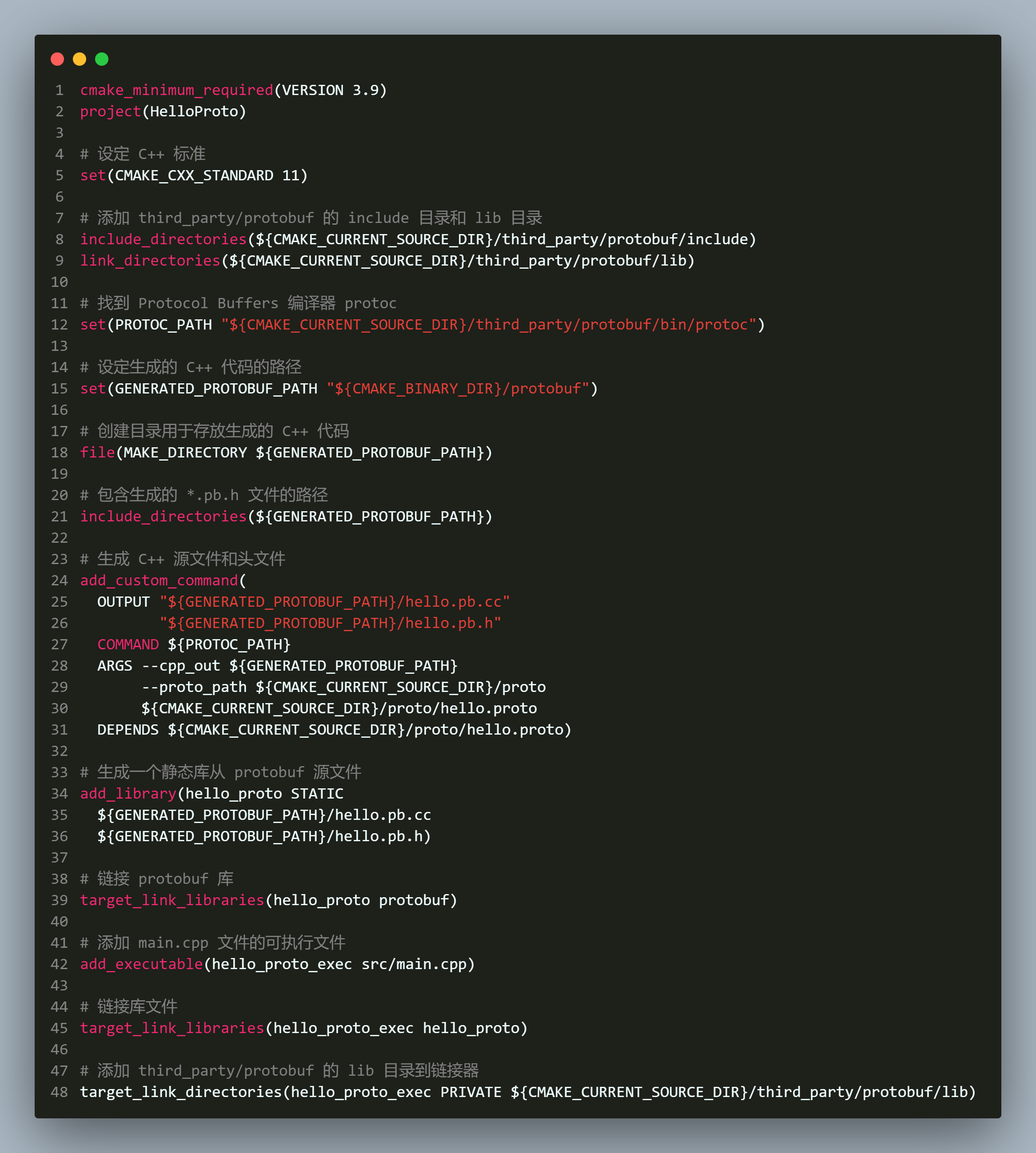Click the ARGS --cpp_out line
The height and width of the screenshot is (1153, 1036).
(x=278, y=666)
